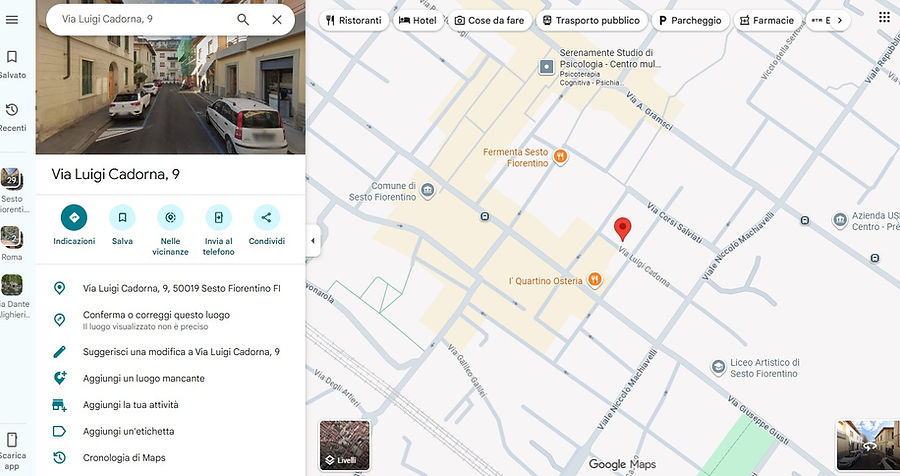
Task: Click Aggiungi un luogo mancante
Action: [x=170, y=378]
